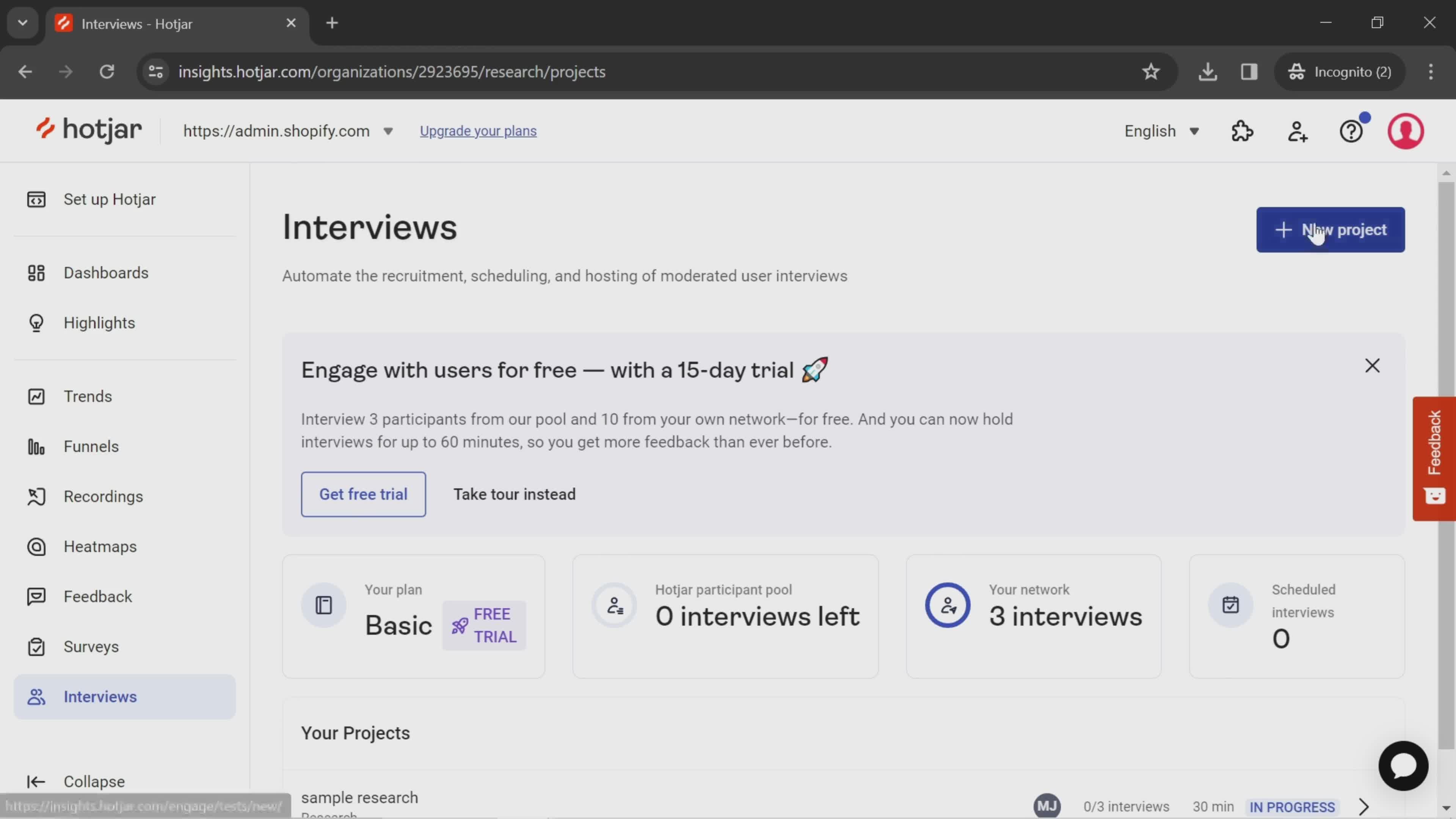The height and width of the screenshot is (819, 1456).
Task: Navigate to Funnels in sidebar
Action: coord(124,447)
